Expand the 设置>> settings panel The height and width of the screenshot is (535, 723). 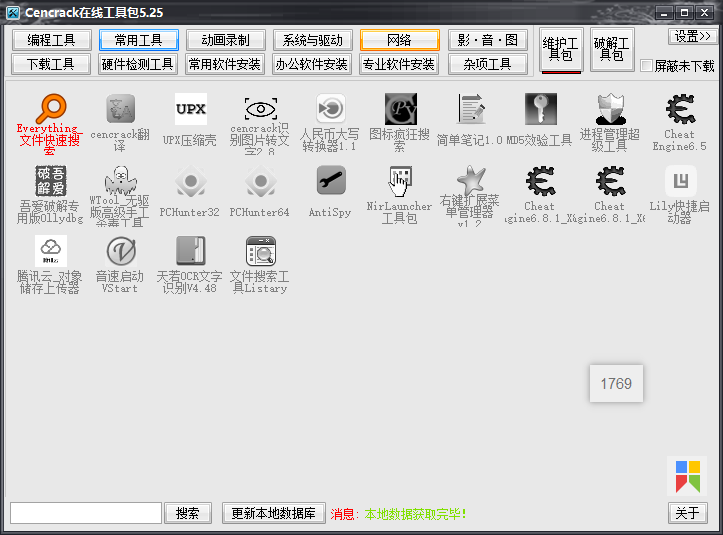pos(693,36)
